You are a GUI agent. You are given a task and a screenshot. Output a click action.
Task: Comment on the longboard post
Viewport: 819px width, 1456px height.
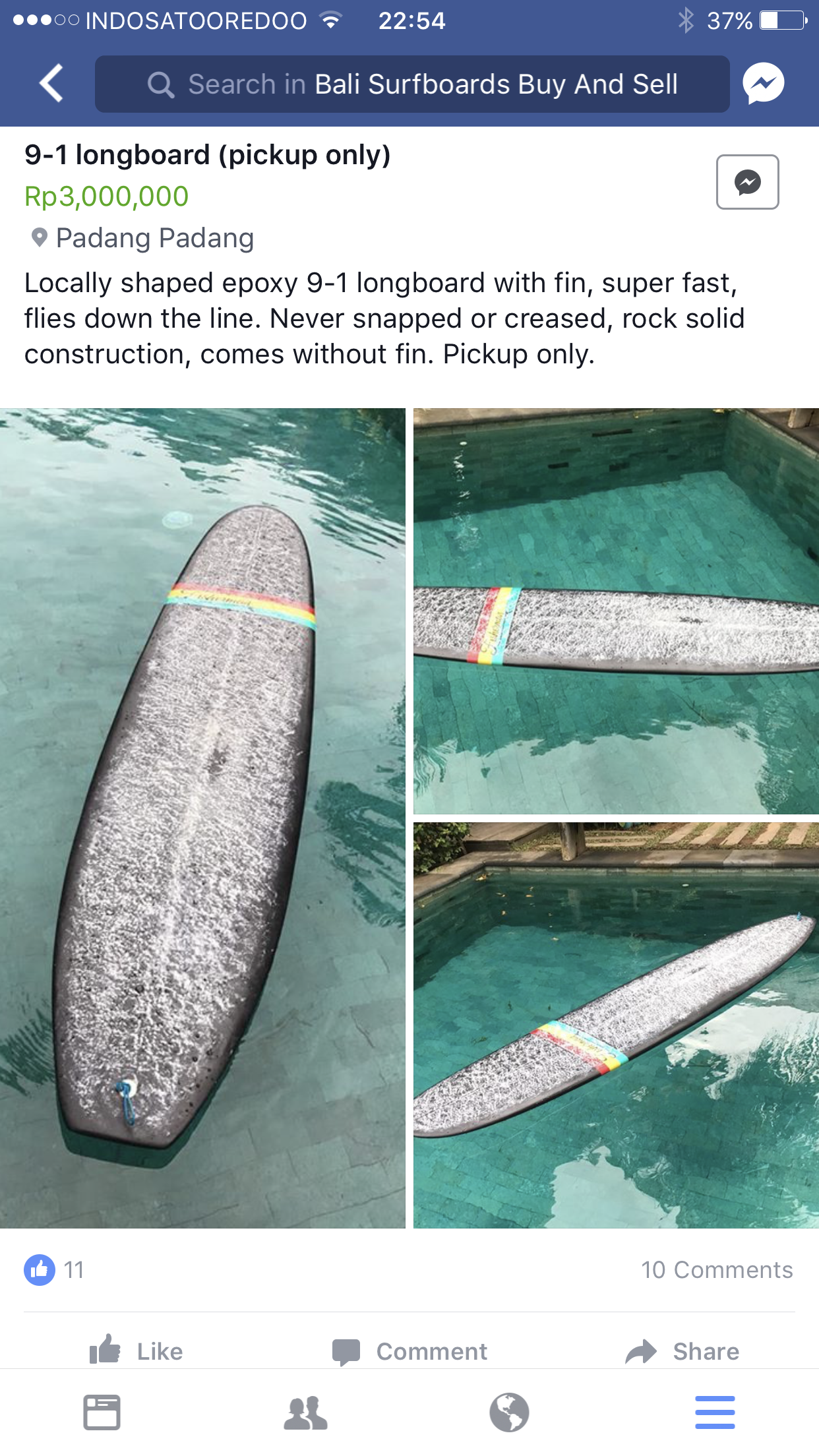[409, 1351]
